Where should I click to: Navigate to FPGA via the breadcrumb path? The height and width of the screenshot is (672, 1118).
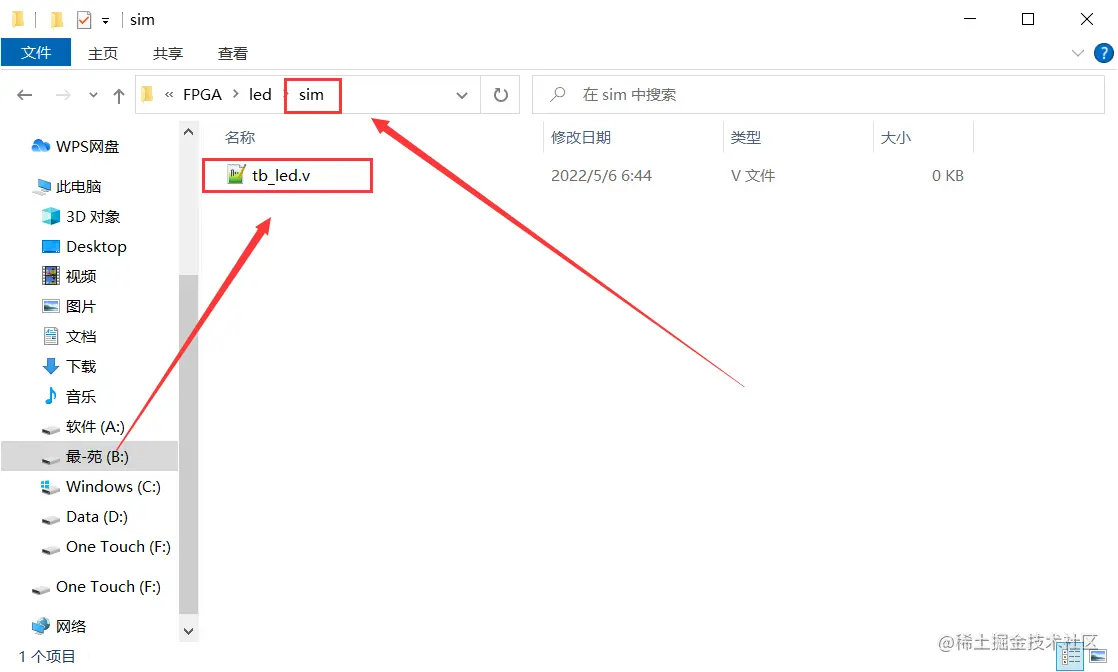(201, 94)
